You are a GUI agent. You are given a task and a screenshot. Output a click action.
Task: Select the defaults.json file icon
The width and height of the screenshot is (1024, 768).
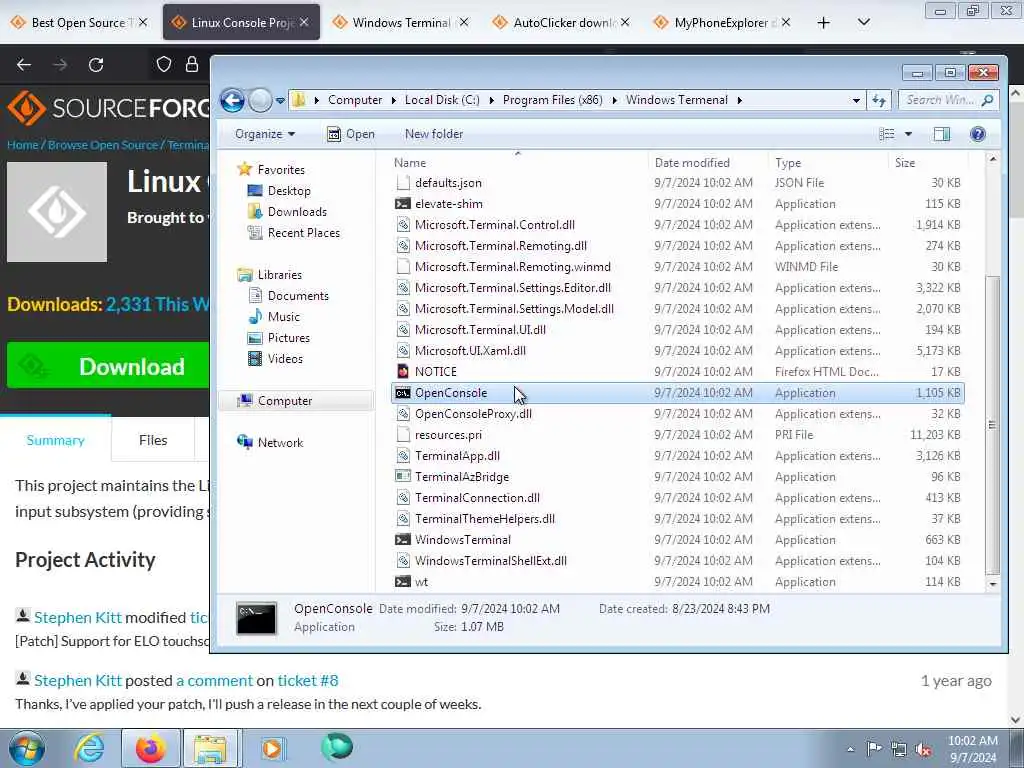(x=403, y=183)
